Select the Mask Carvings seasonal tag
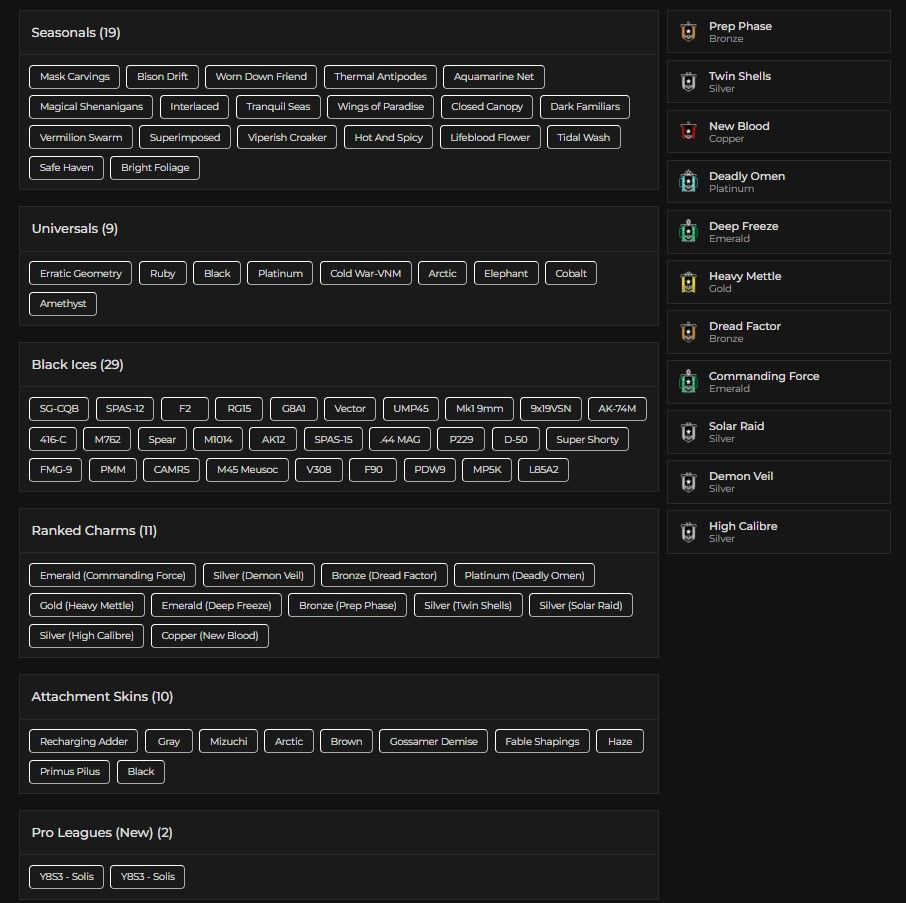Viewport: 906px width, 903px height. pos(75,76)
